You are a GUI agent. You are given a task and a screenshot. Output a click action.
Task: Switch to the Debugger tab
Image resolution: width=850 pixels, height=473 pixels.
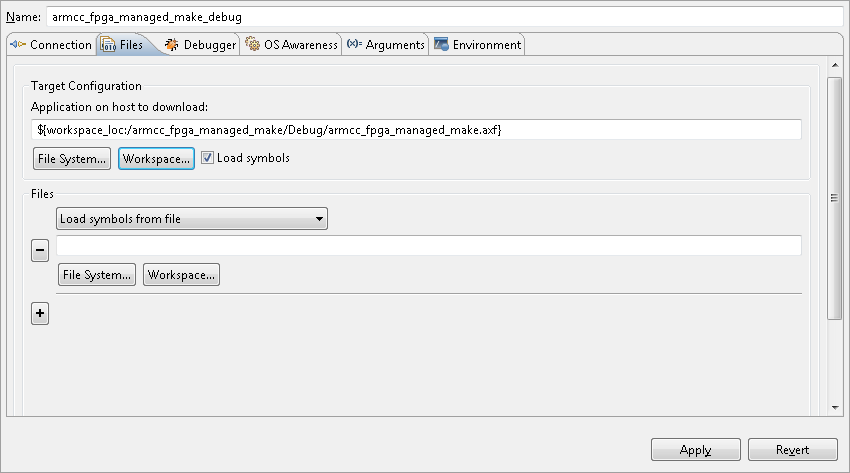[x=209, y=45]
